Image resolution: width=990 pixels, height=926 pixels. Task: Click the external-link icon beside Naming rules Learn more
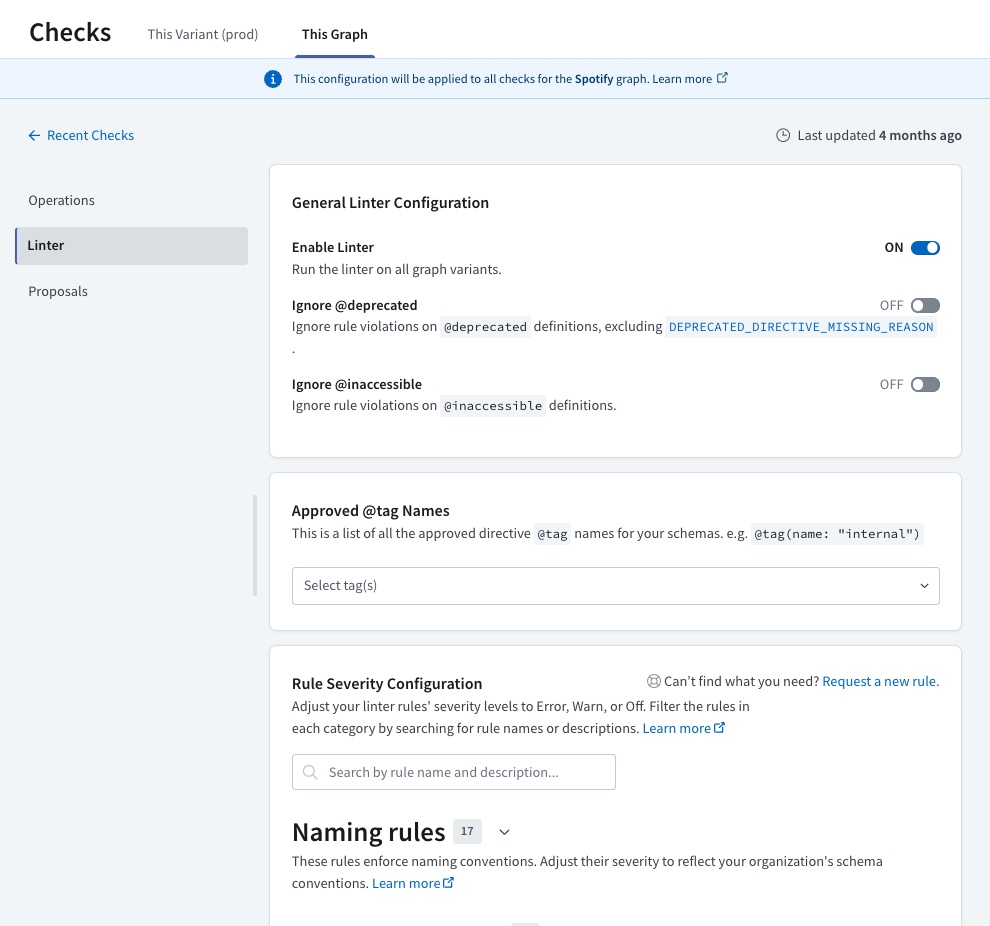coord(447,881)
